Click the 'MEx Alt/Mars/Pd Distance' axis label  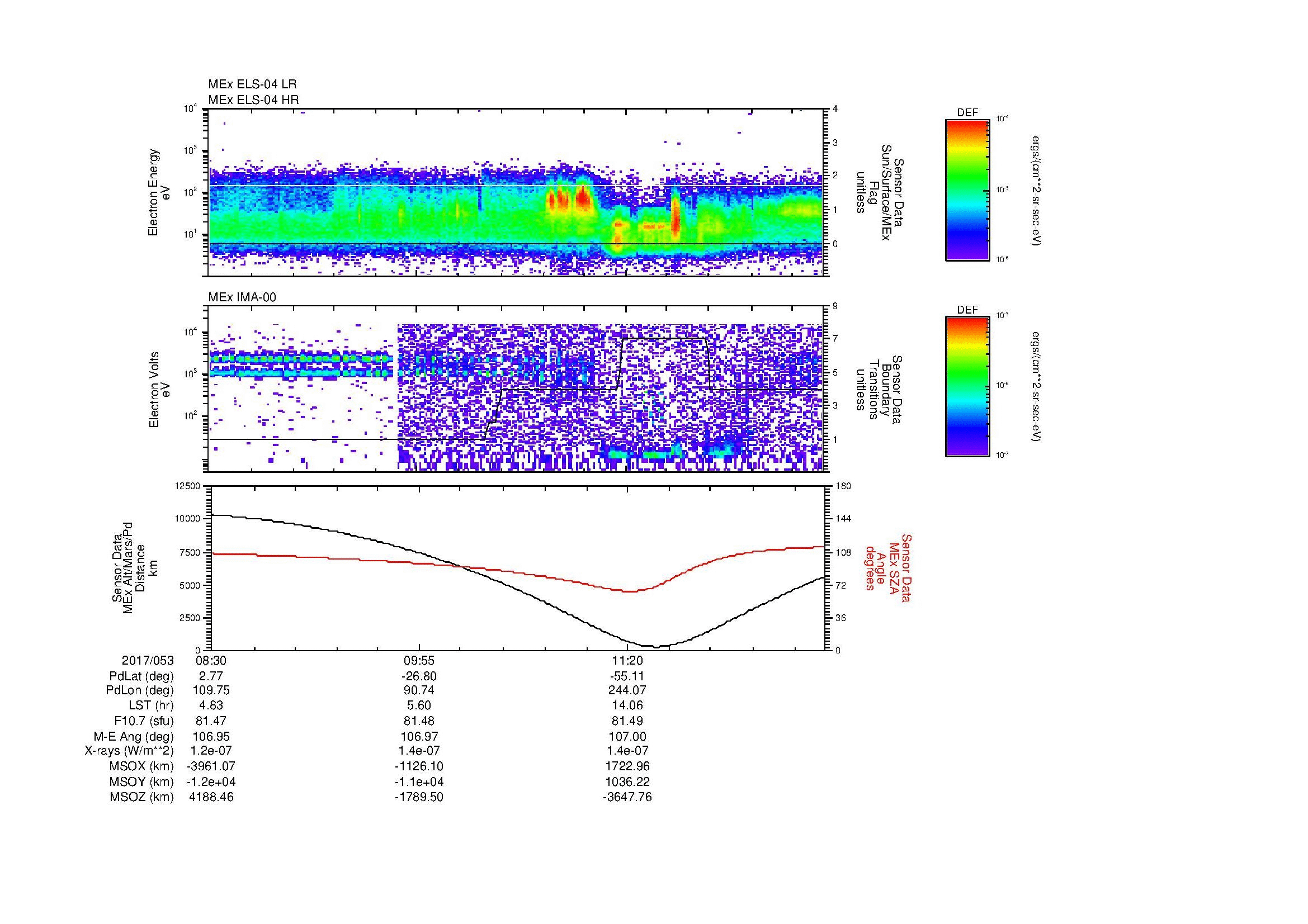[134, 567]
